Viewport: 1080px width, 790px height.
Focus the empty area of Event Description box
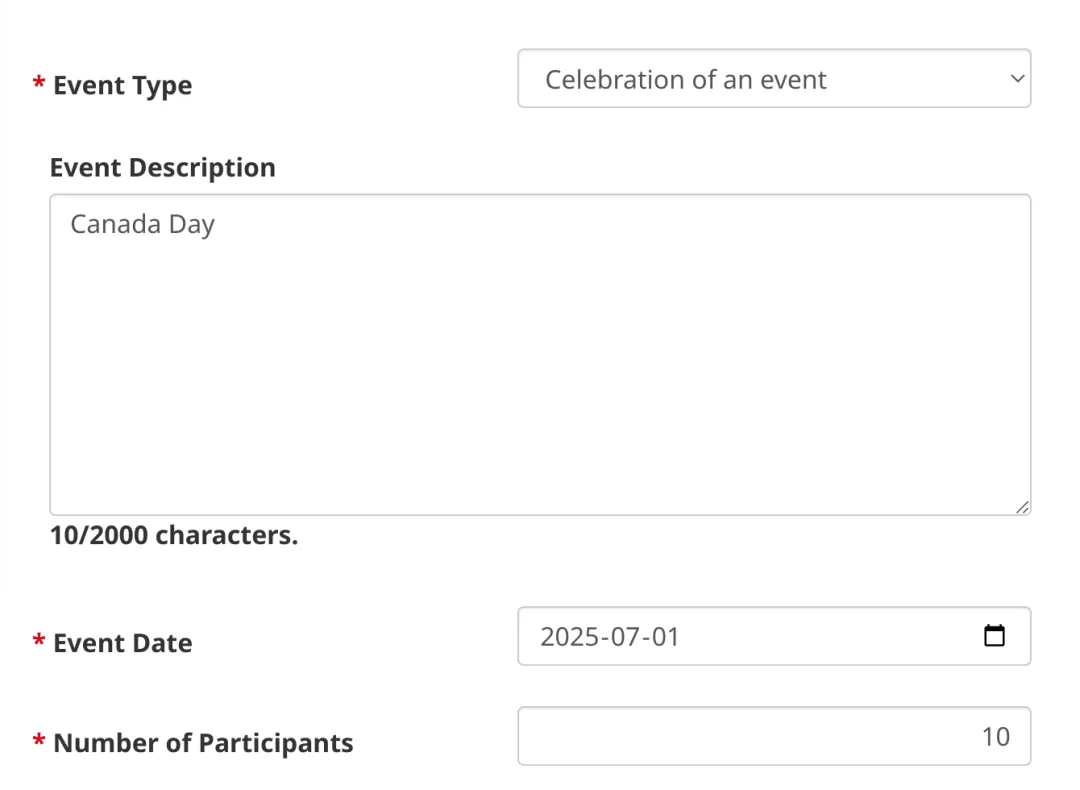(x=540, y=380)
